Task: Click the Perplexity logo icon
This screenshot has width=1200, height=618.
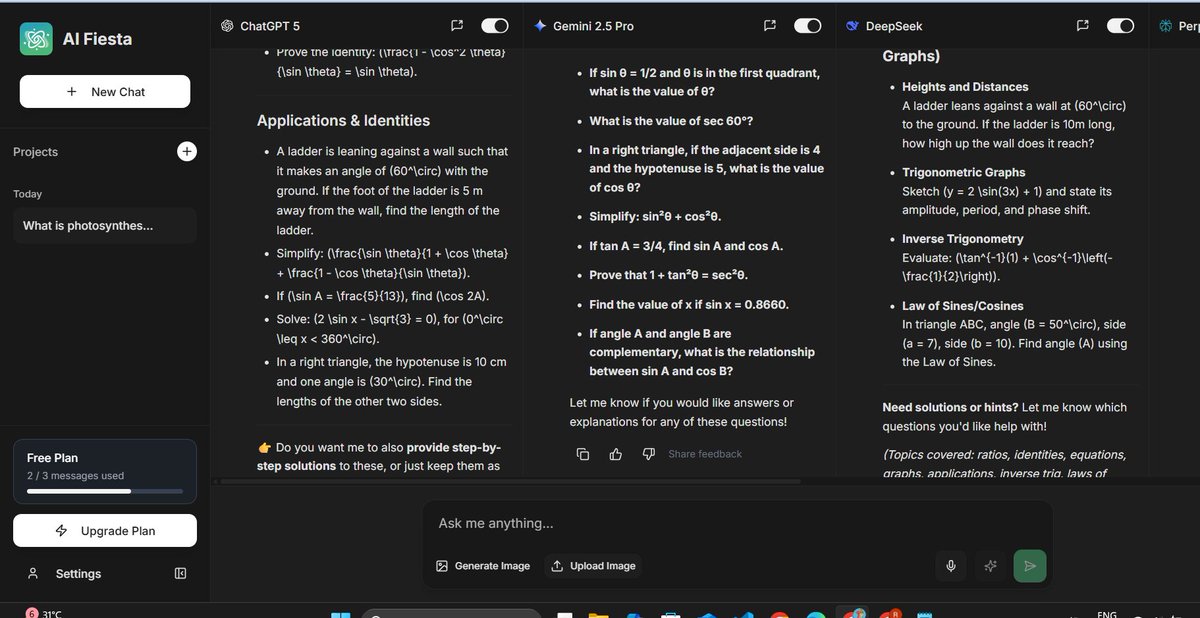Action: click(x=1166, y=26)
